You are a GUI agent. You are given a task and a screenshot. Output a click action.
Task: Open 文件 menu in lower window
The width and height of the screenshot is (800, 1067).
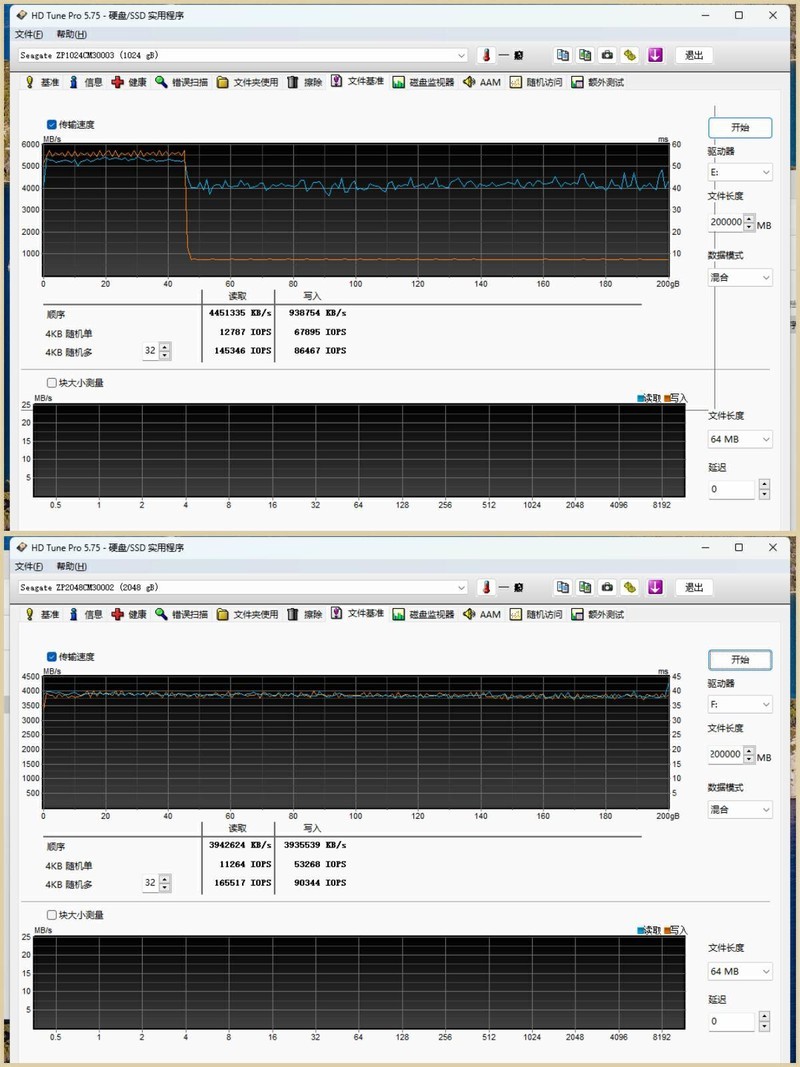click(29, 566)
